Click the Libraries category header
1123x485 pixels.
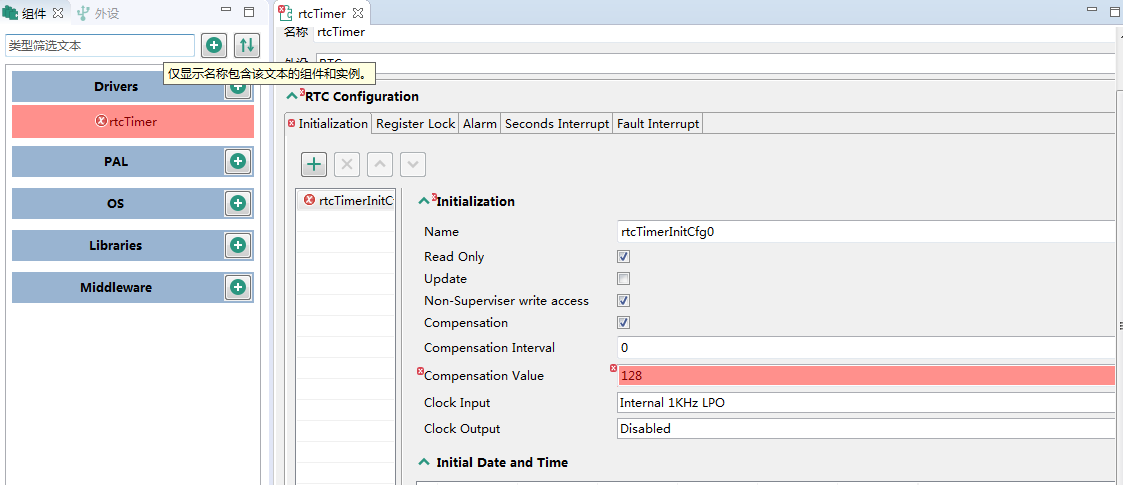116,245
